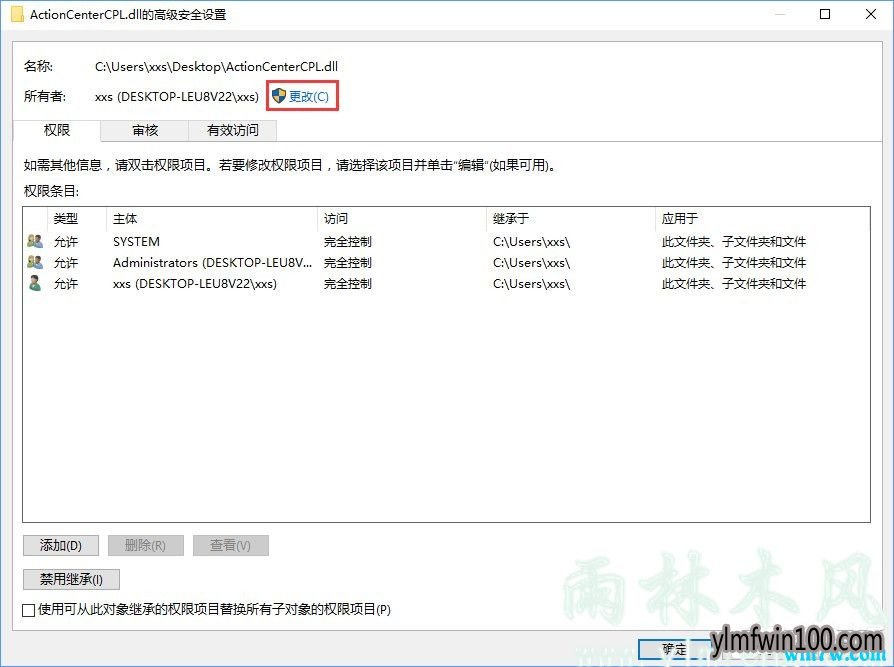Click the folder icon in title bar
894x667 pixels.
17,14
